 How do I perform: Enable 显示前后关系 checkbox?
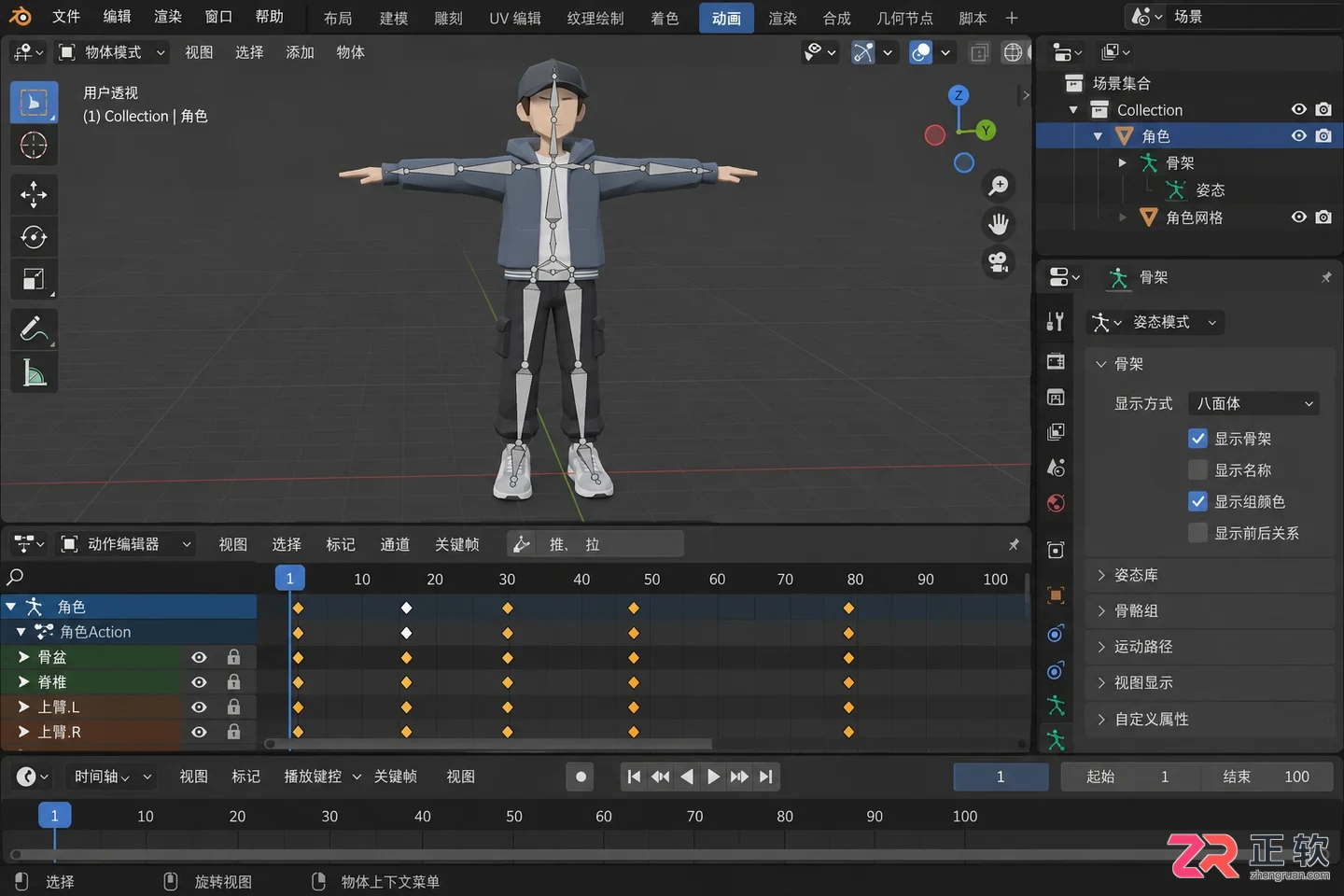click(1197, 533)
